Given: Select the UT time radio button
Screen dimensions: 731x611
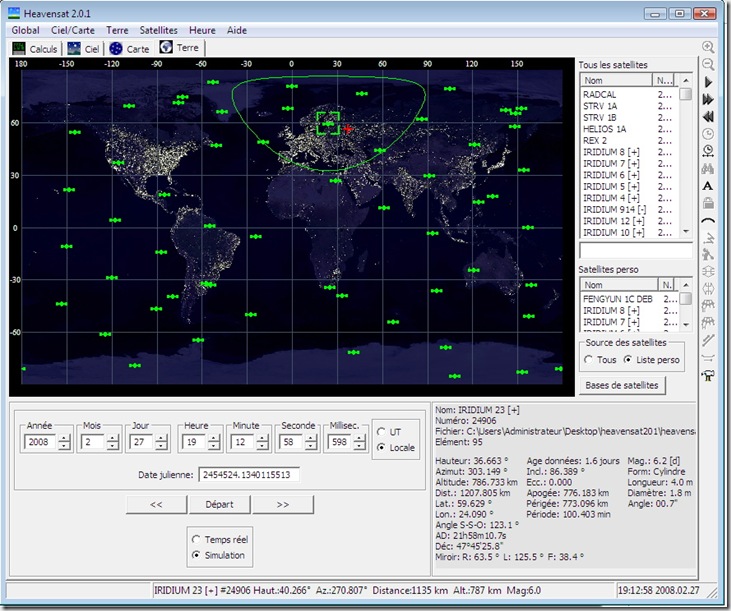Looking at the screenshot, I should pyautogui.click(x=381, y=432).
